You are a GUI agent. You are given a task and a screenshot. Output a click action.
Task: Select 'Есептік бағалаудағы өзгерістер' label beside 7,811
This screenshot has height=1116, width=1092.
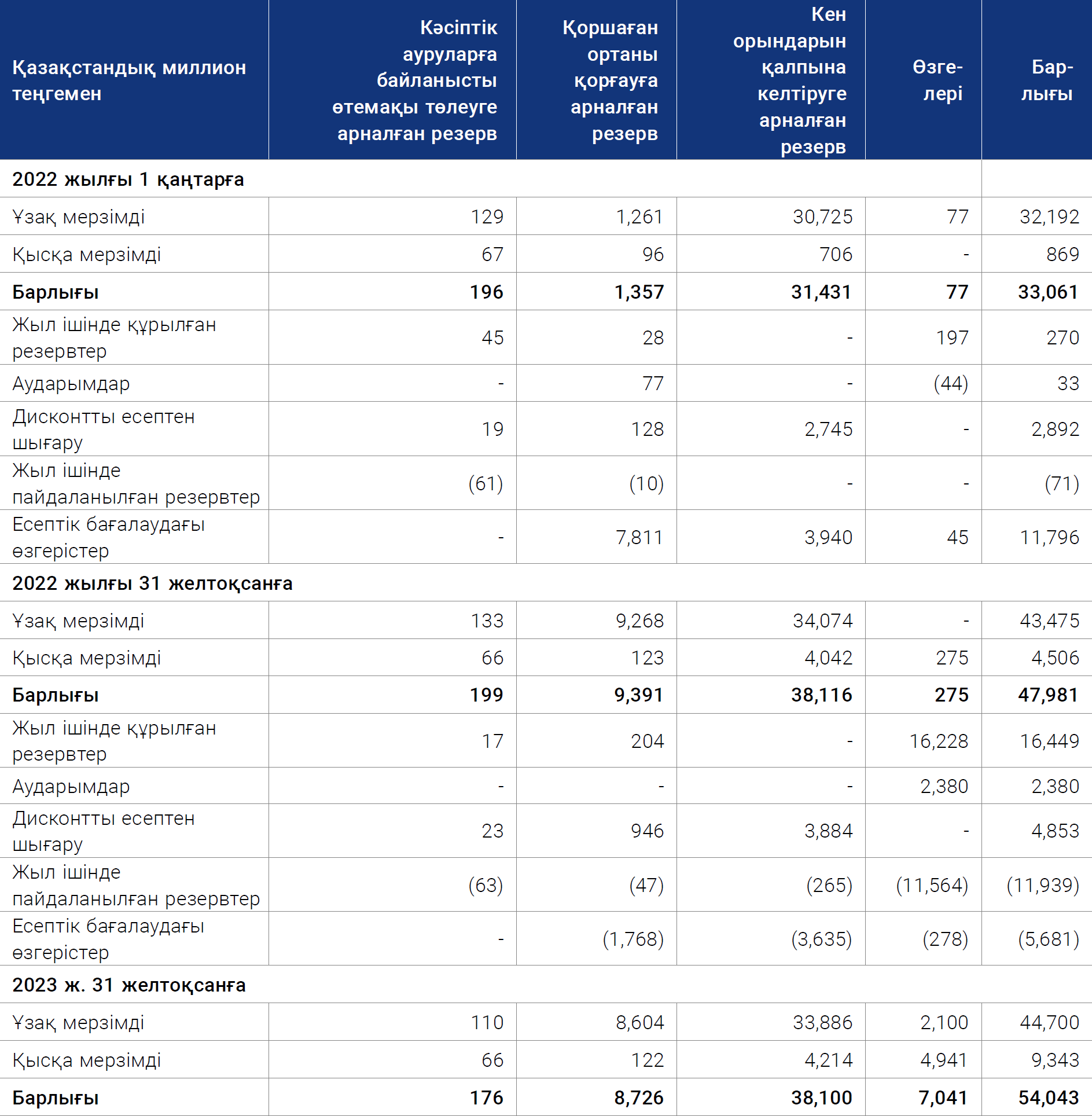tap(109, 538)
